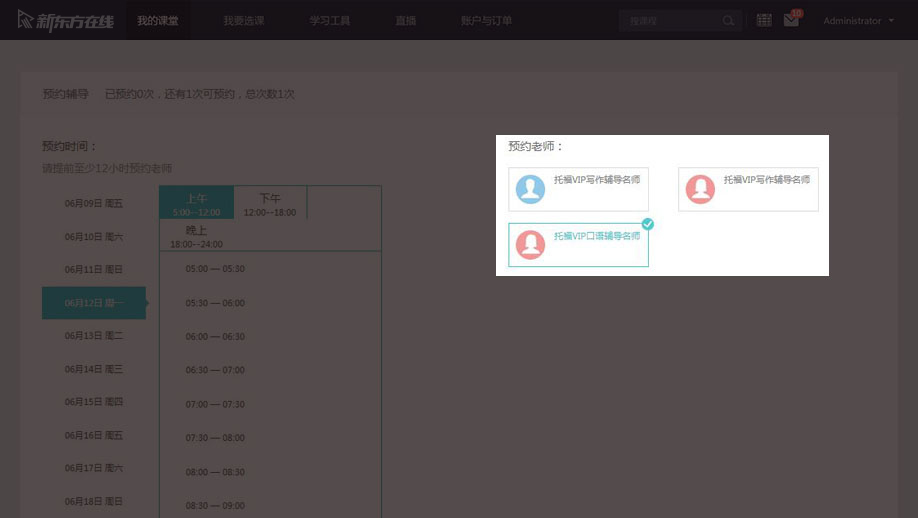This screenshot has height=518, width=918.
Task: Click the course search input field
Action: pos(670,20)
